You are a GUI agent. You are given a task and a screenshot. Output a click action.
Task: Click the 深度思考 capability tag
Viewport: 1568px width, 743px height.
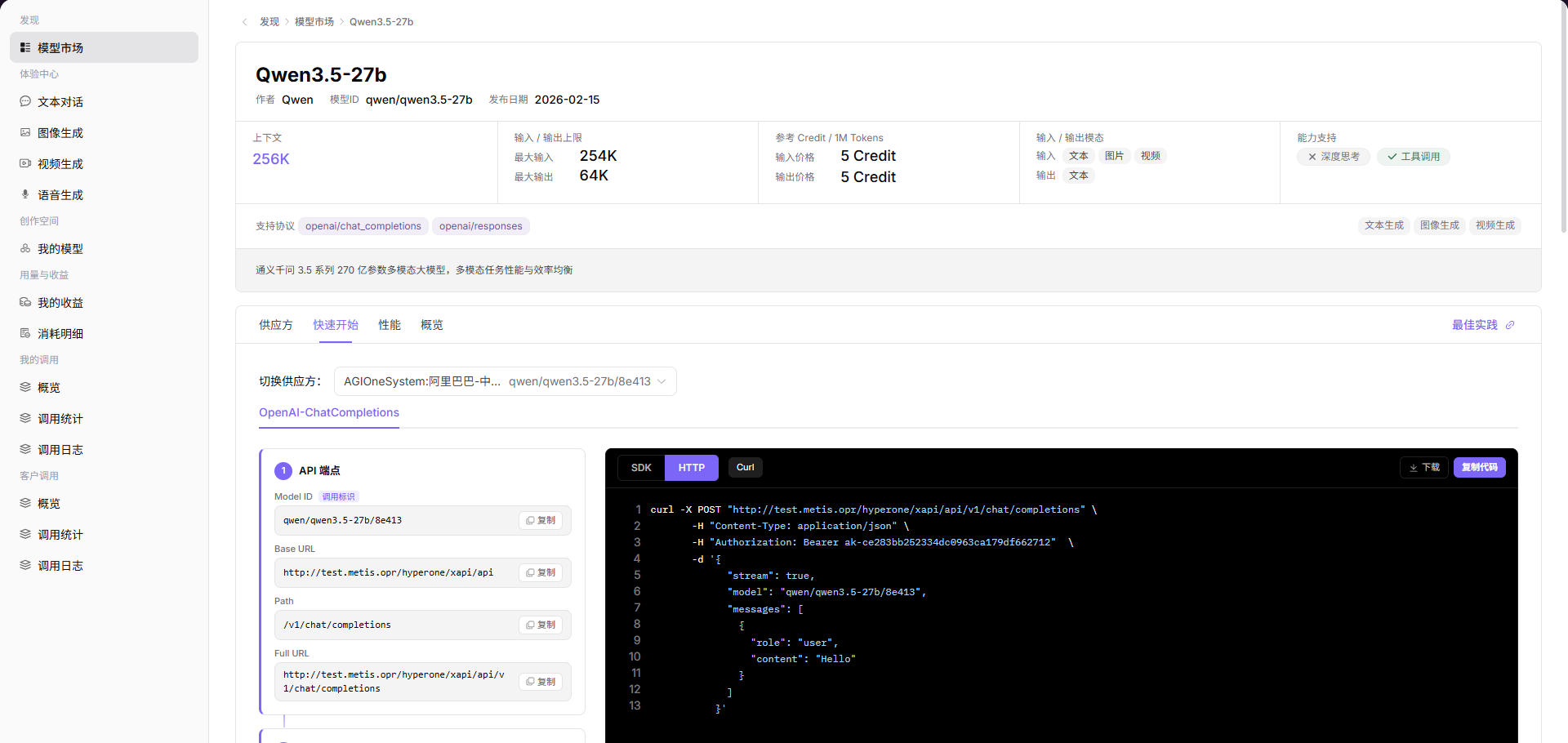point(1334,157)
